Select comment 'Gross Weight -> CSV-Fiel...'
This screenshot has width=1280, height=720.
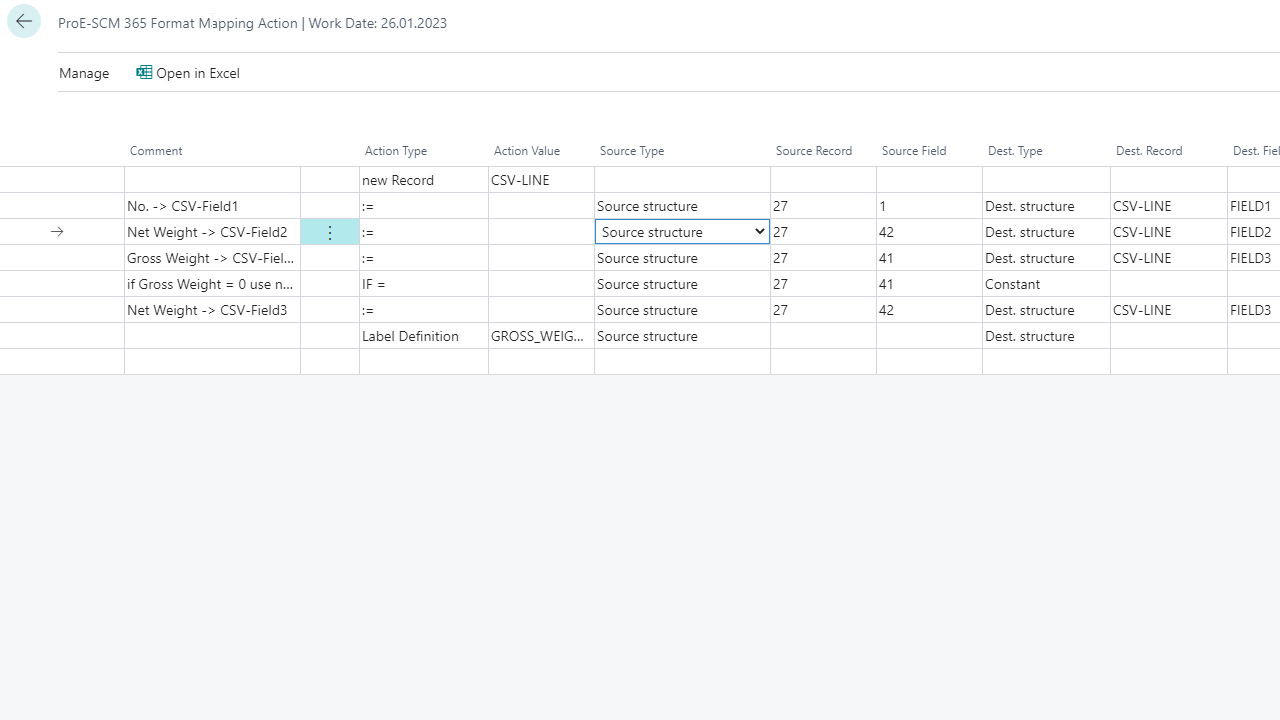[212, 258]
